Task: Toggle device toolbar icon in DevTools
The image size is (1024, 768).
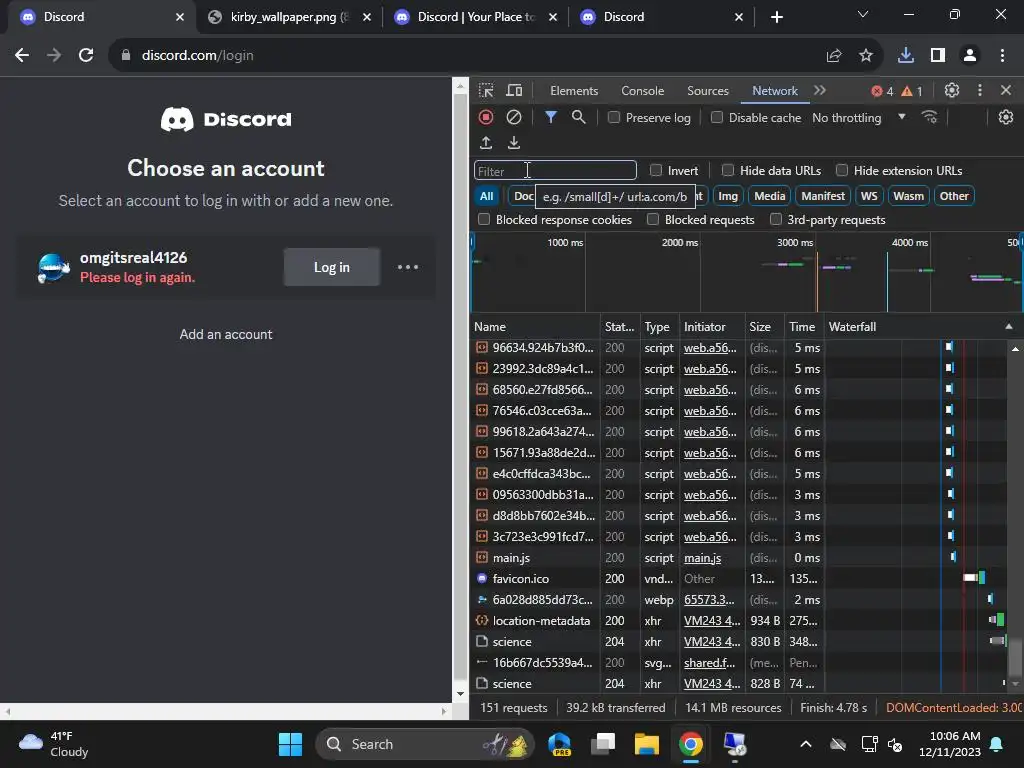Action: tap(515, 90)
